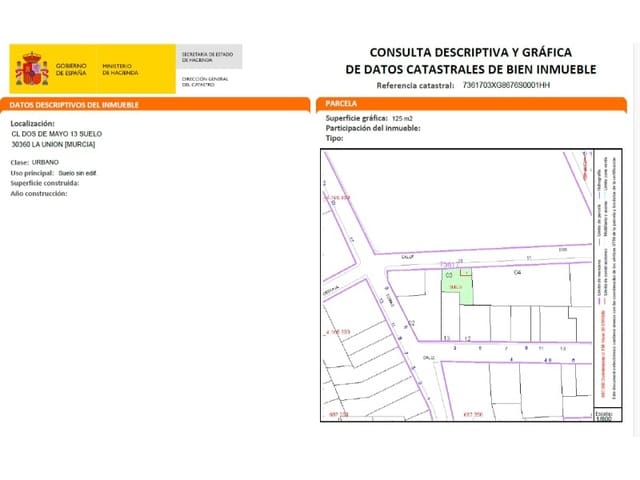The image size is (640, 480).
Task: Click the value Suelo sin edif.
Action: coord(78,173)
